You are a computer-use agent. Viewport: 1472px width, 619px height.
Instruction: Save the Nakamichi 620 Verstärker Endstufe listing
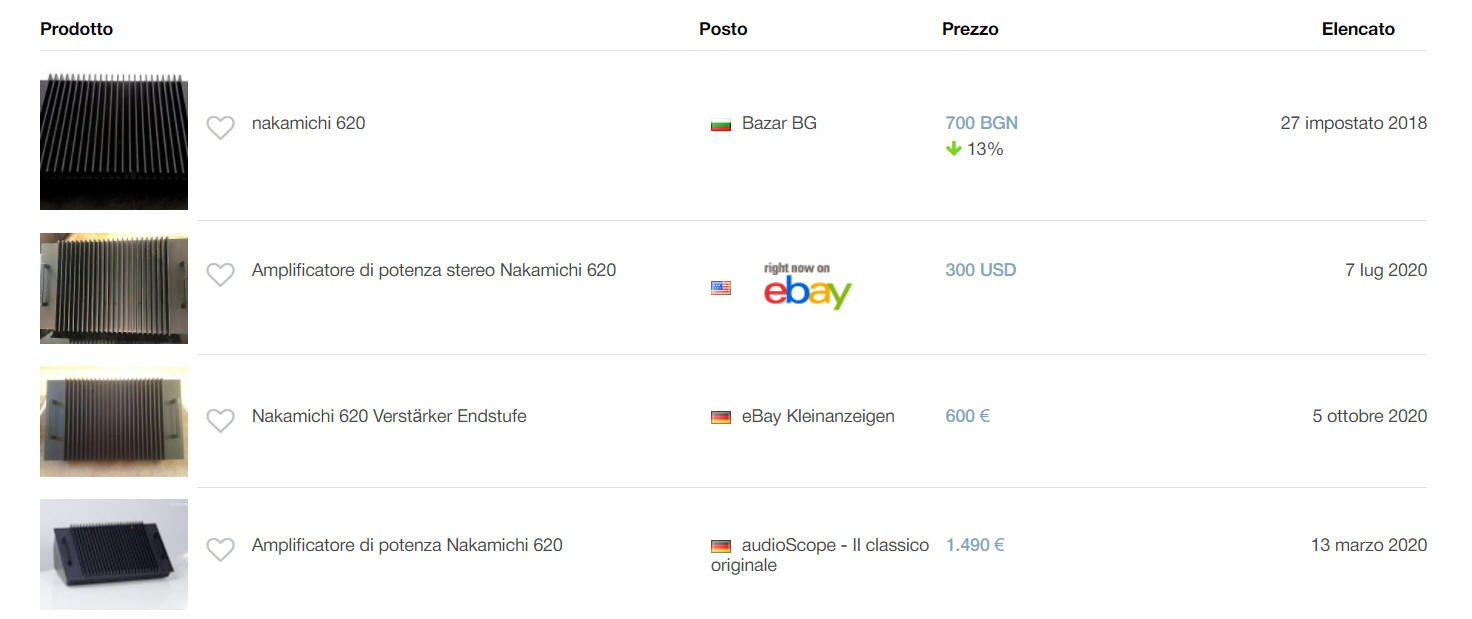[220, 420]
